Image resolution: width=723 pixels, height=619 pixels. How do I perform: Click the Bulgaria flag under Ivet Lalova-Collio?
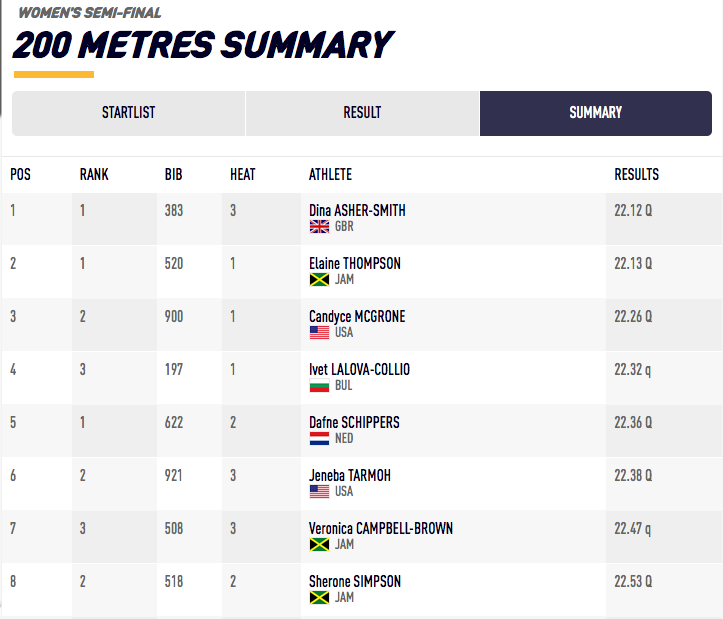pos(319,386)
